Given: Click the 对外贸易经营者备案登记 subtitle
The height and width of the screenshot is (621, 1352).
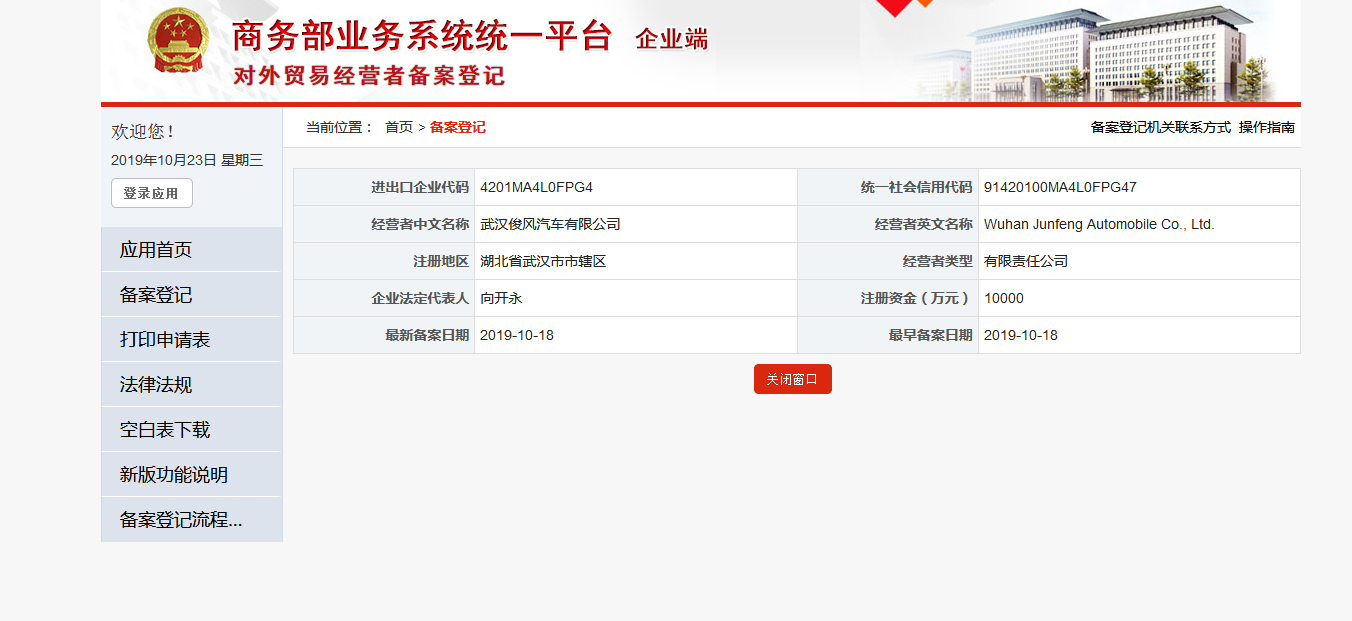Looking at the screenshot, I should coord(369,76).
